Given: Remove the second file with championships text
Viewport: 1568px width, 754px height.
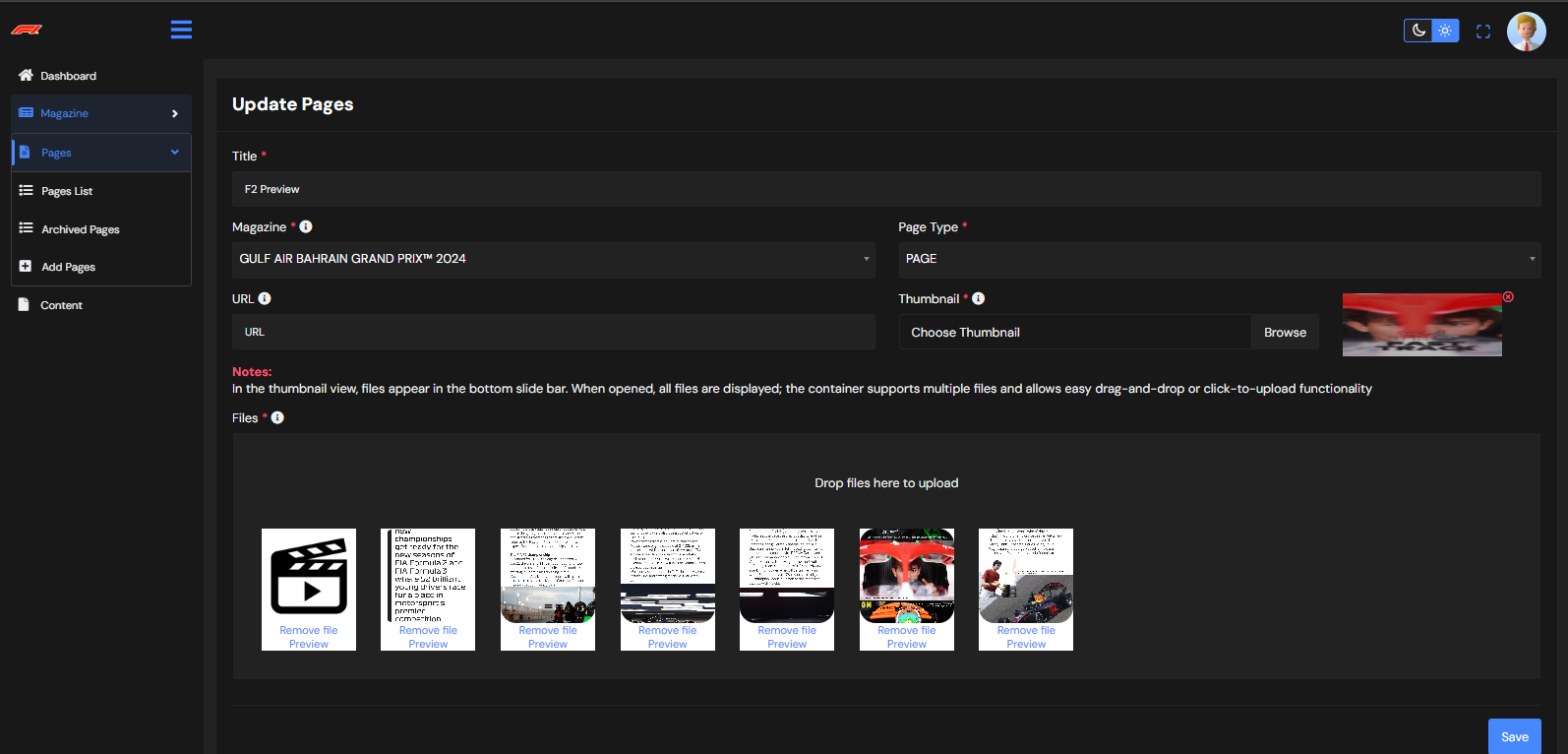Looking at the screenshot, I should click(x=428, y=631).
